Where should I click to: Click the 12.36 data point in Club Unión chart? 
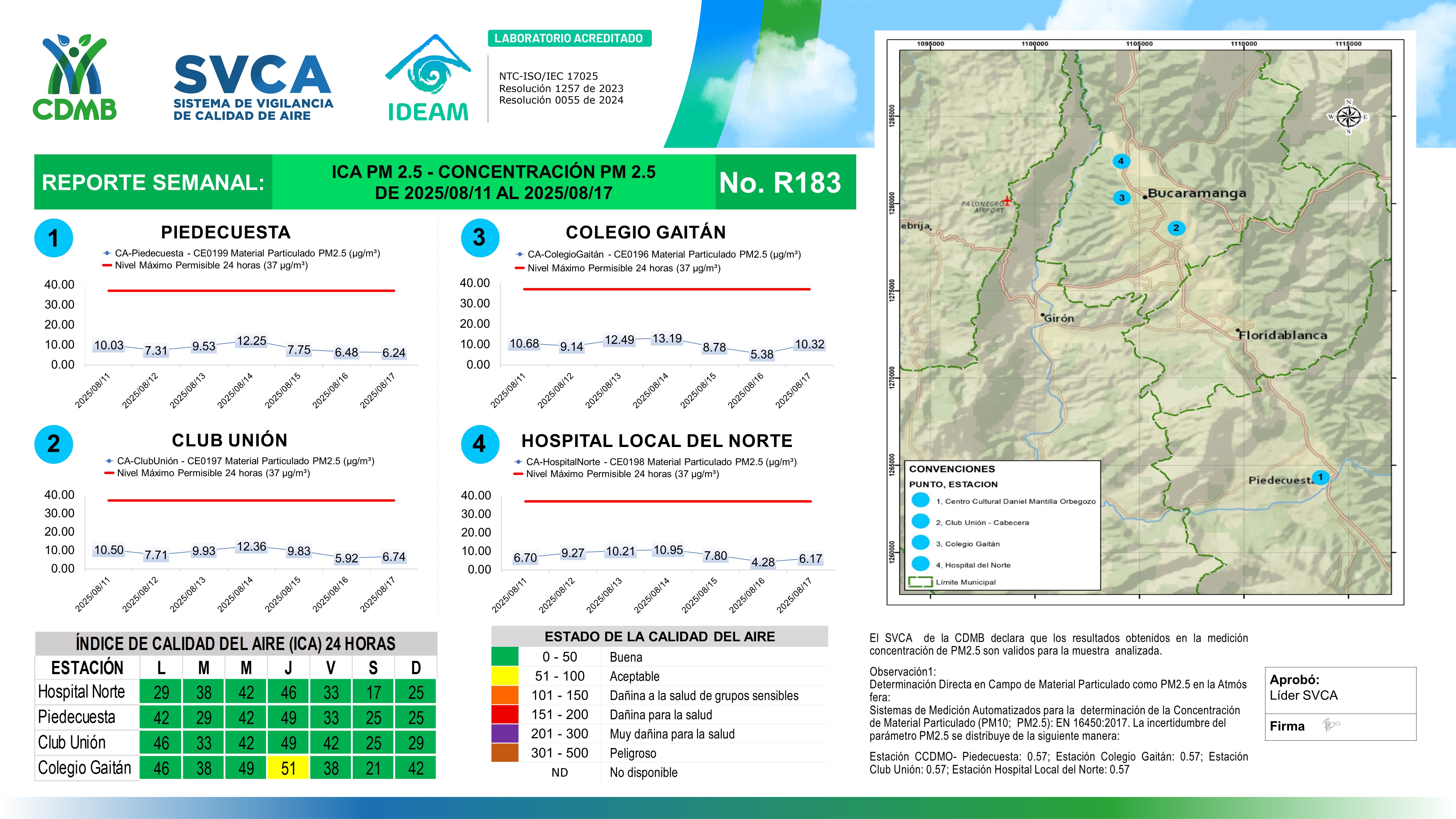click(x=252, y=547)
